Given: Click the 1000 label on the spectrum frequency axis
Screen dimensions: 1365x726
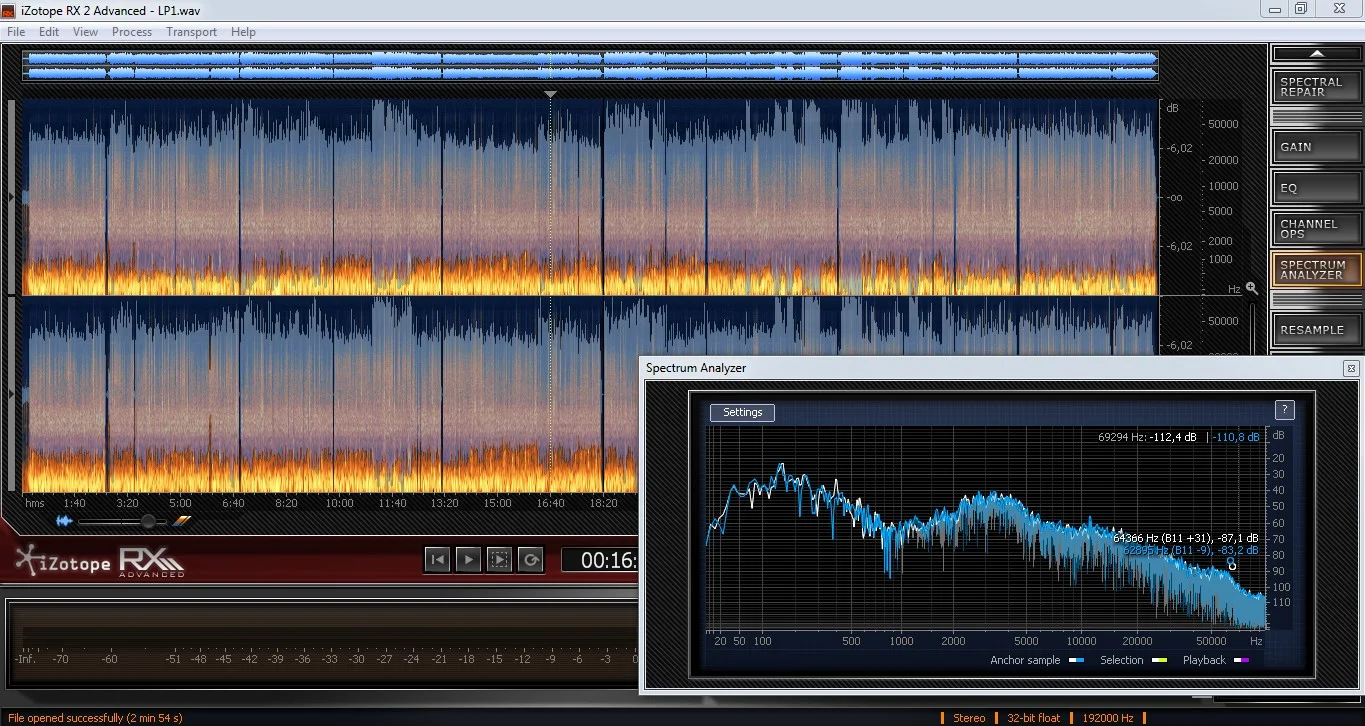Looking at the screenshot, I should (901, 641).
